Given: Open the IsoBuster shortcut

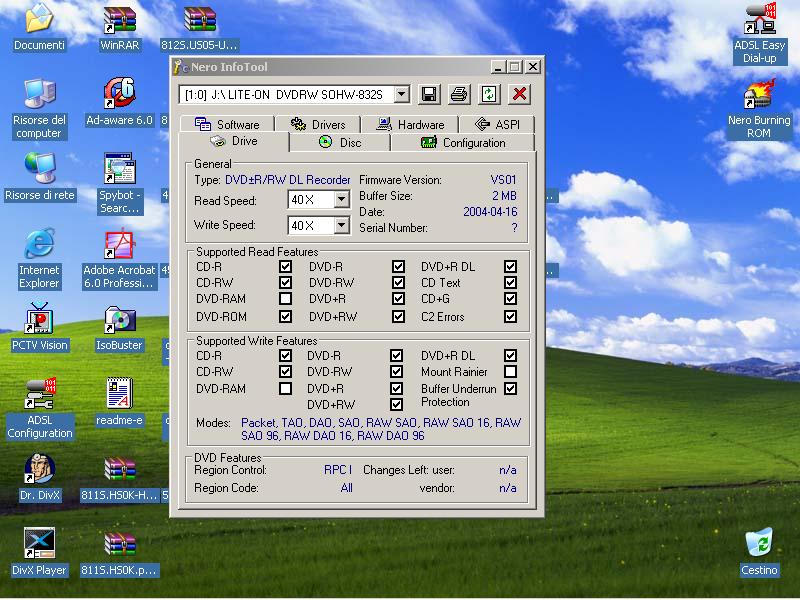Looking at the screenshot, I should 119,327.
